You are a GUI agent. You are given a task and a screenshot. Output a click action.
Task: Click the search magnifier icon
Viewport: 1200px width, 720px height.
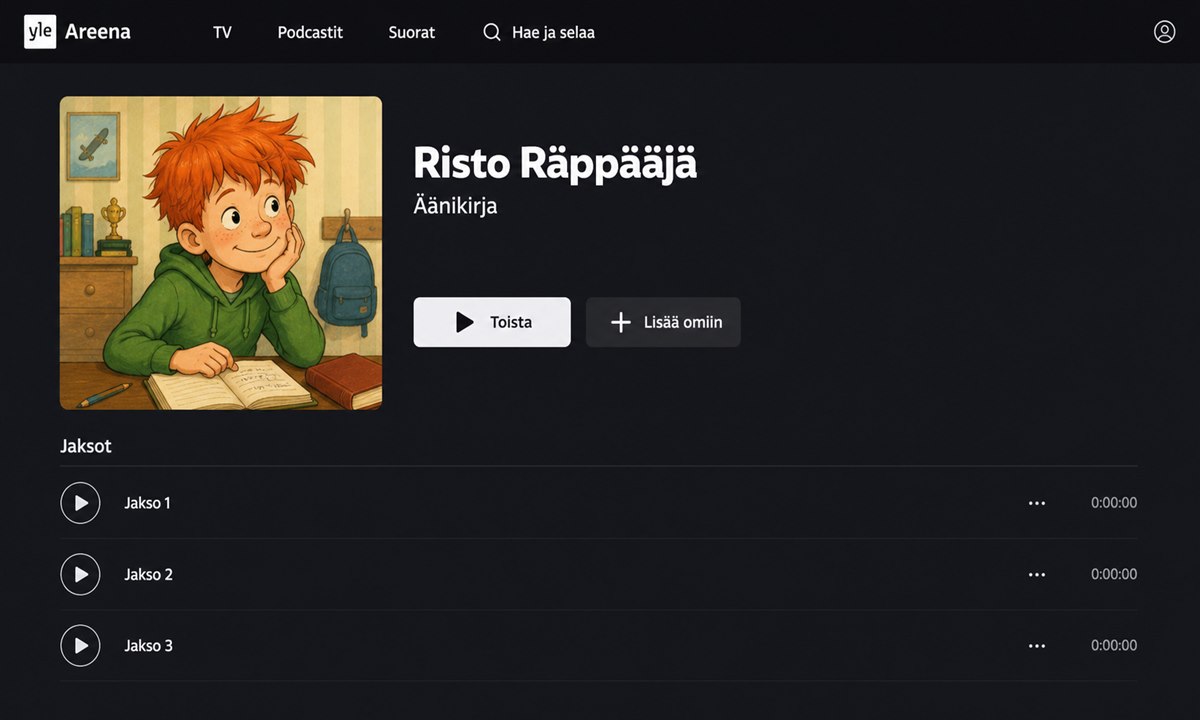(491, 32)
